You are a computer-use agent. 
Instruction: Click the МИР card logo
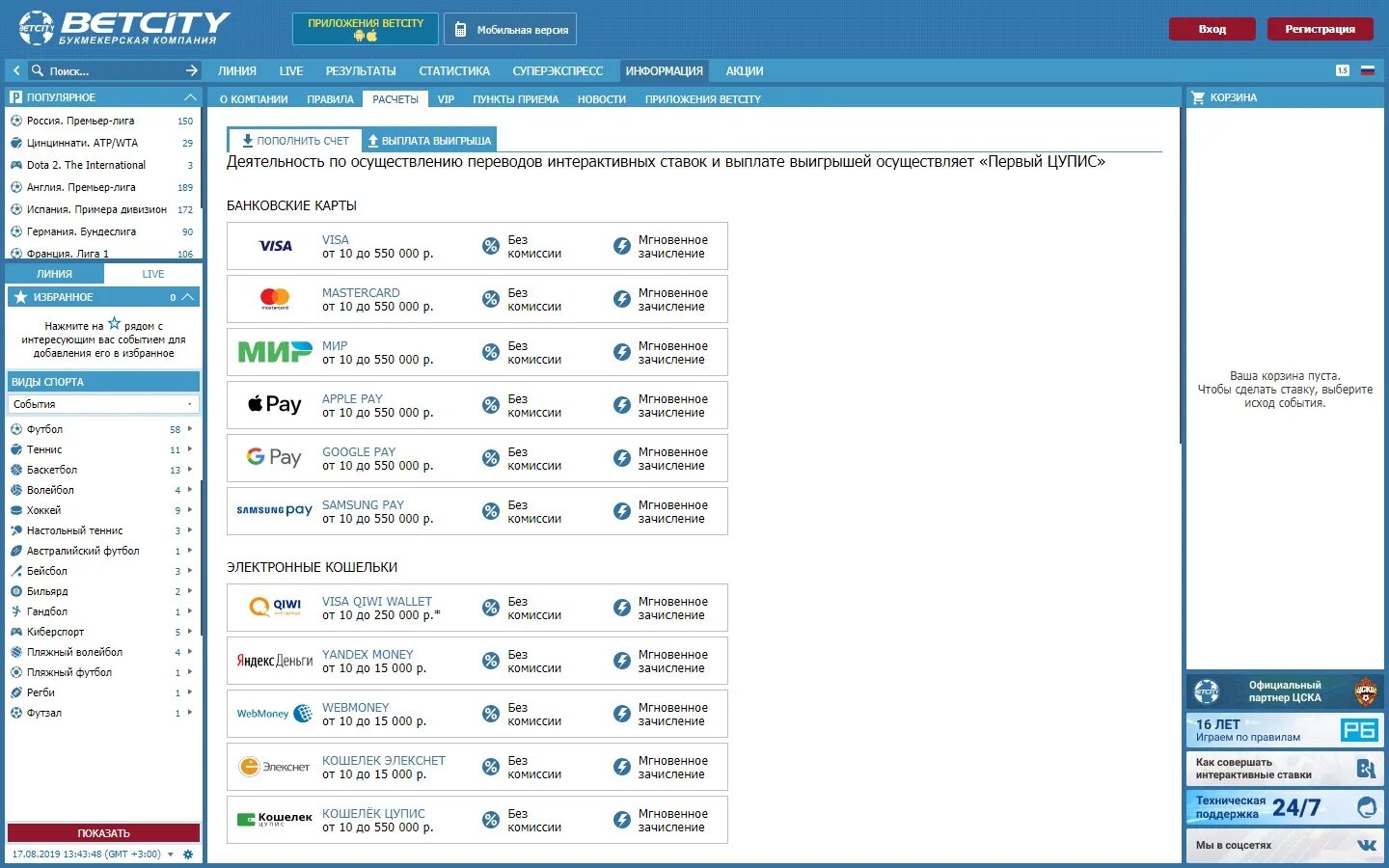tap(275, 352)
